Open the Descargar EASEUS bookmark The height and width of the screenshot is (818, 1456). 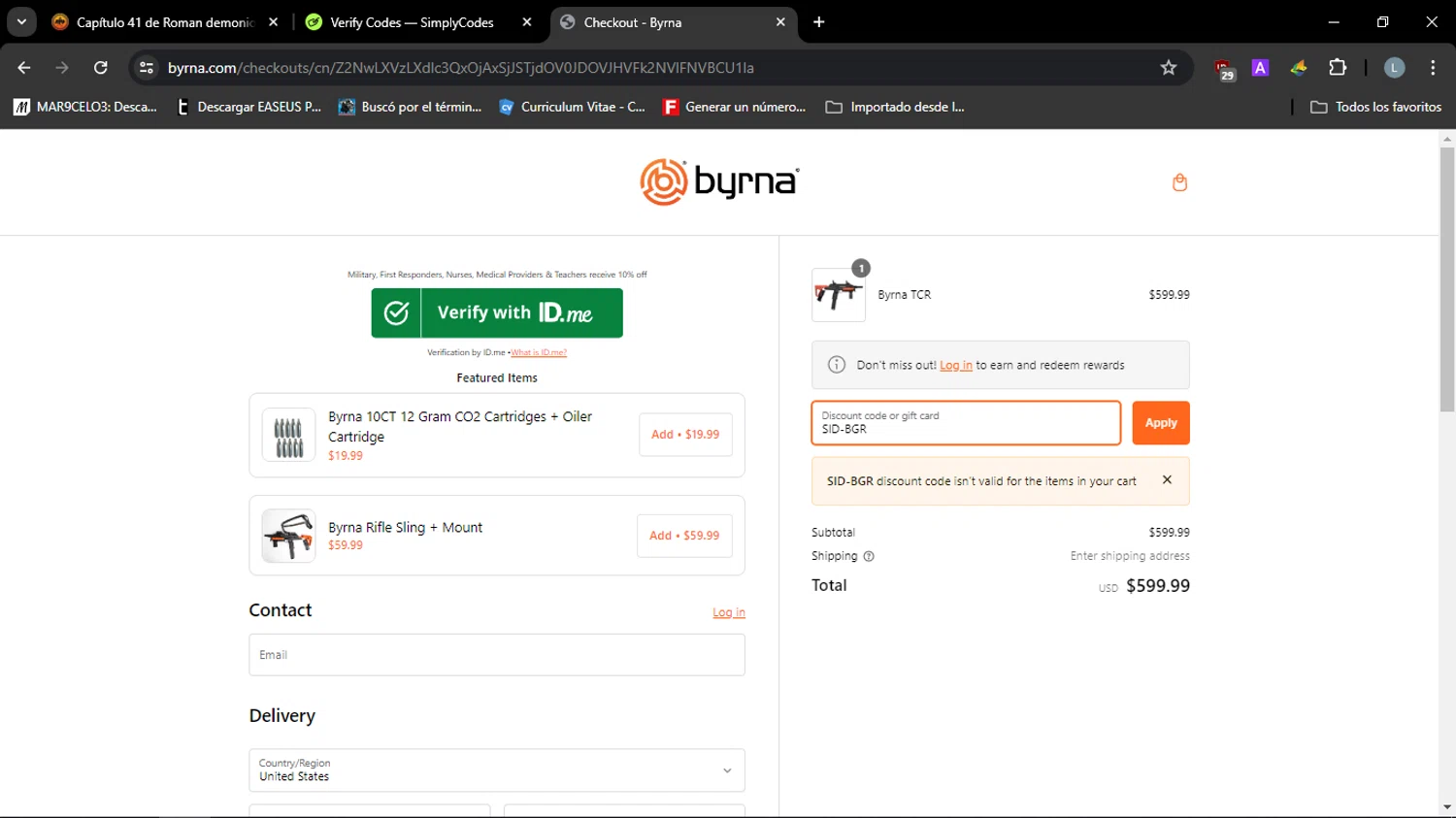point(248,107)
